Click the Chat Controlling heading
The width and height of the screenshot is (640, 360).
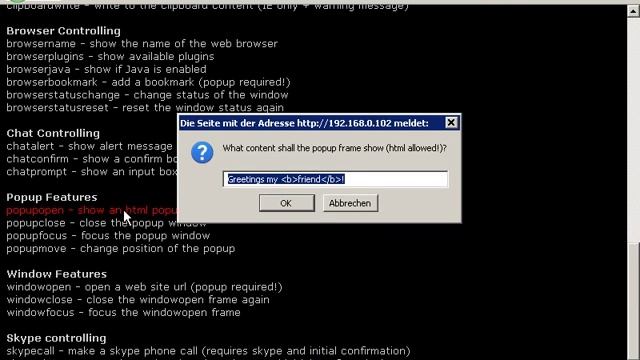(x=53, y=133)
